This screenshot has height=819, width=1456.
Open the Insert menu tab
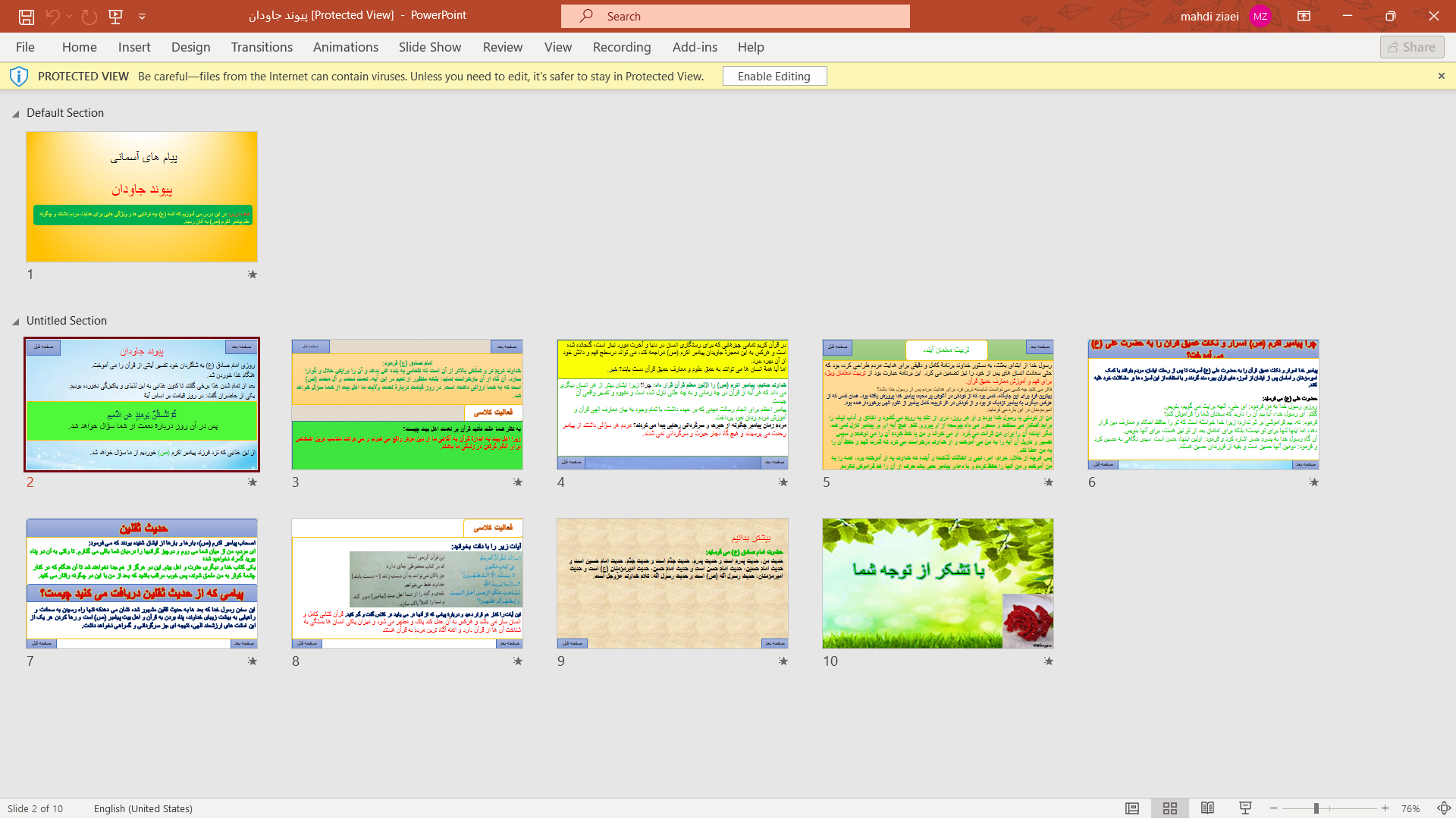(134, 47)
